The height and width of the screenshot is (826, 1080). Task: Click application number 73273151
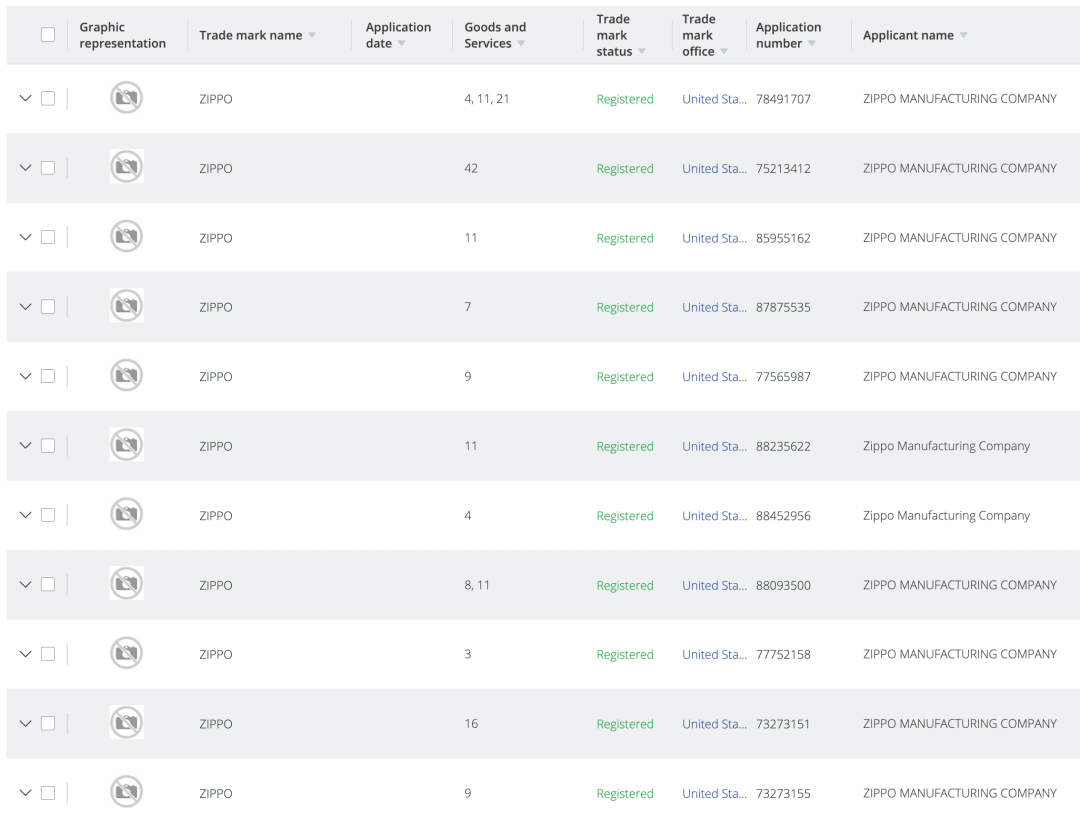point(783,724)
